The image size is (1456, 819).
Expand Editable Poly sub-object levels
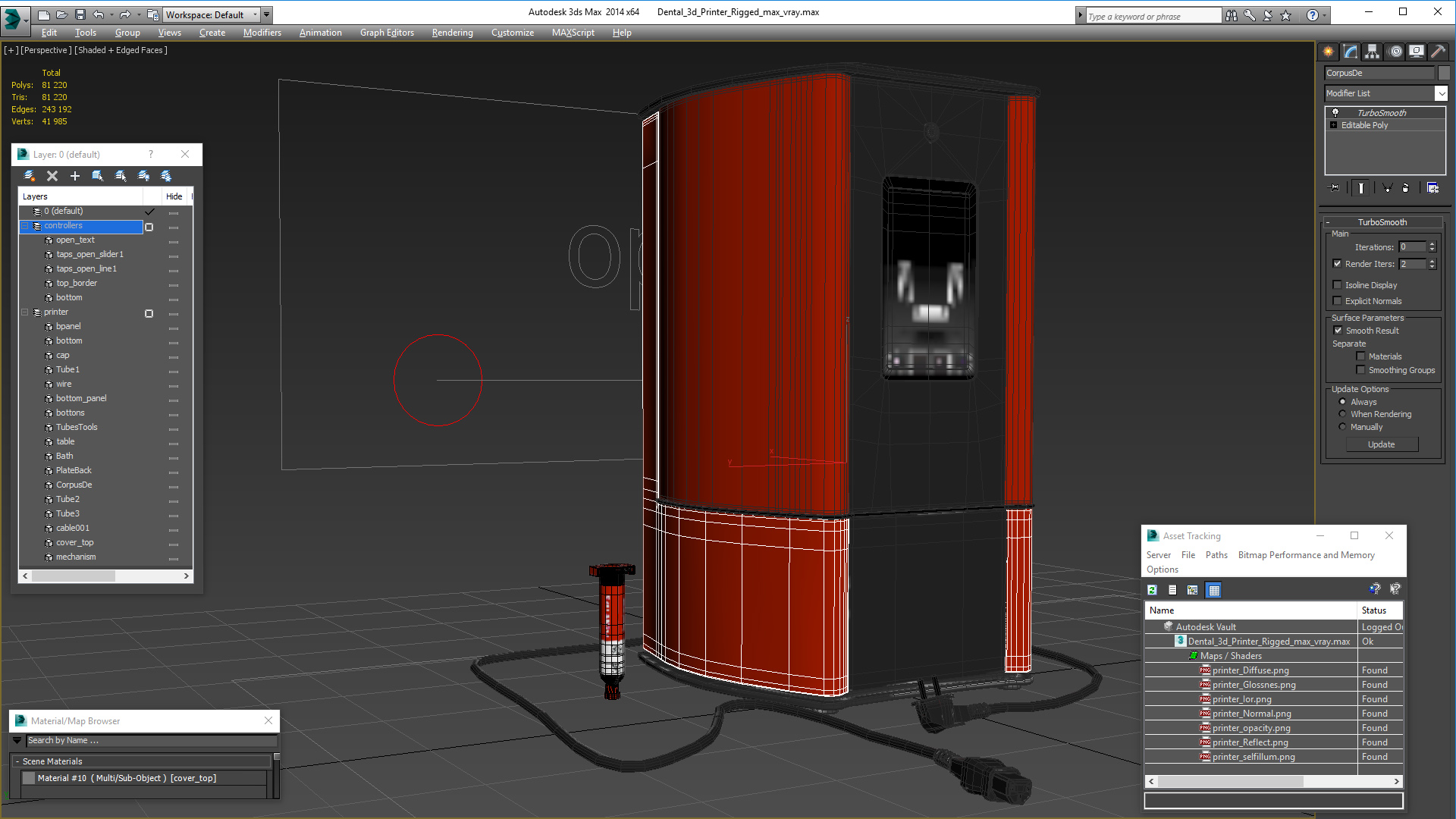click(x=1334, y=125)
